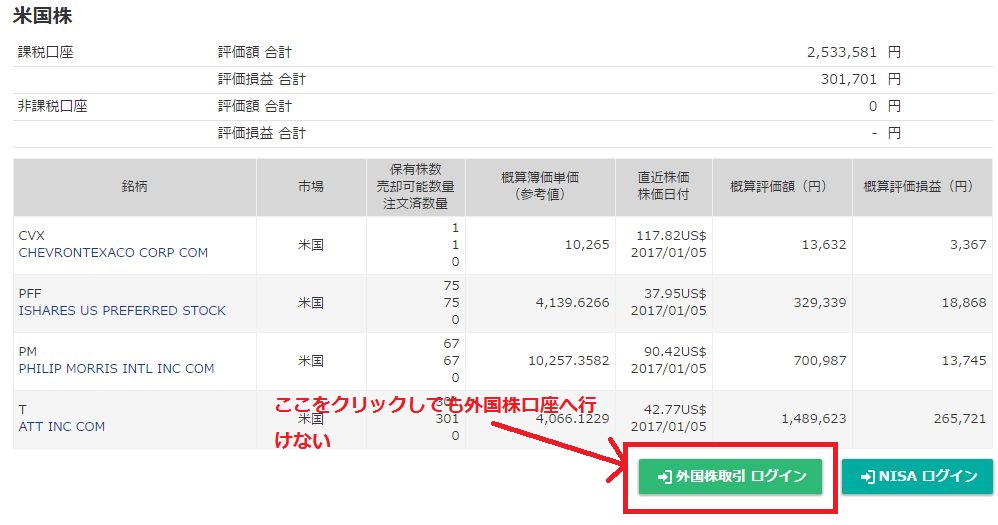Click the 銘柄 column header
The width and height of the screenshot is (998, 525).
(x=134, y=186)
